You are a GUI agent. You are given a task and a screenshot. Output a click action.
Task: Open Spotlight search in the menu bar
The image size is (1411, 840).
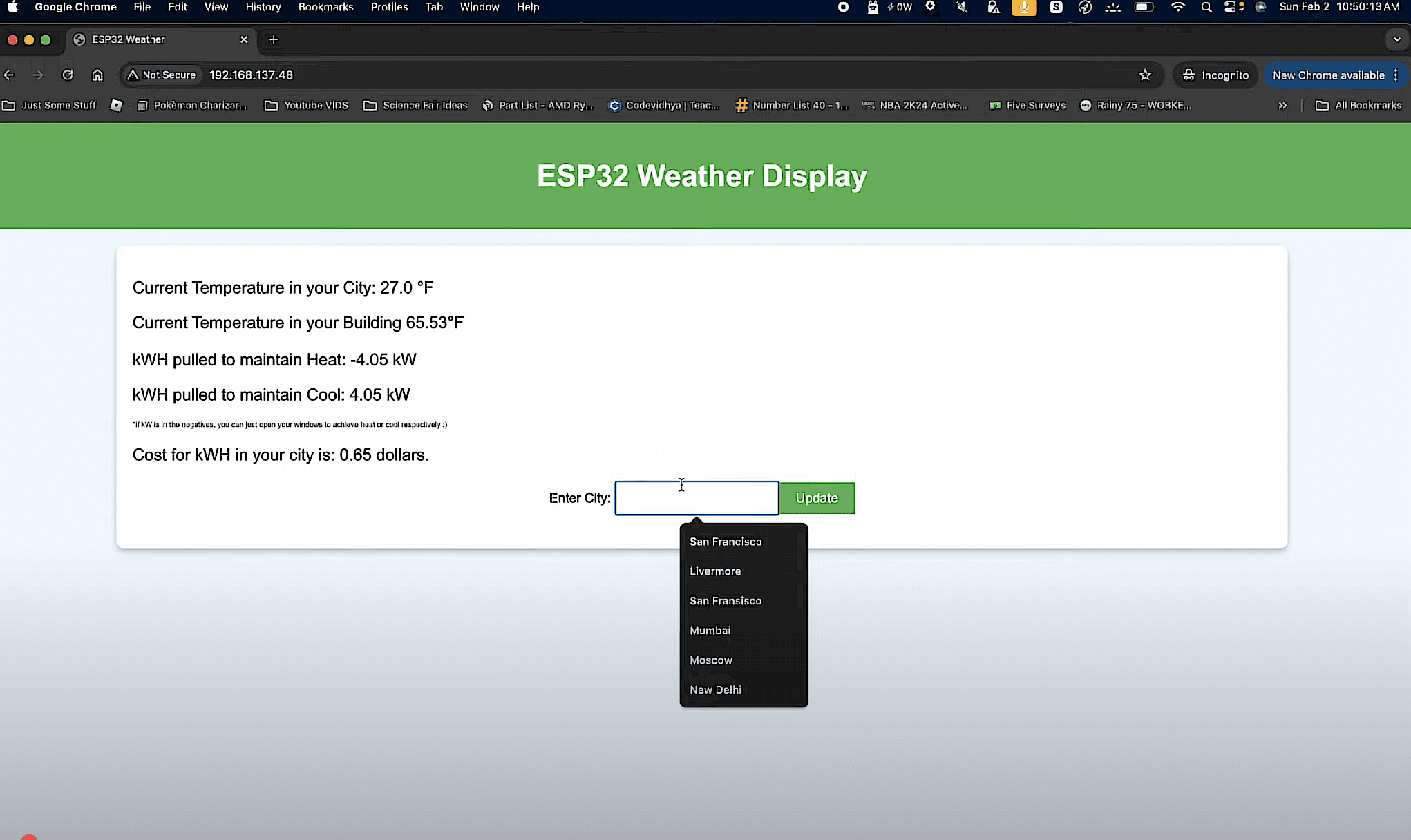point(1206,8)
